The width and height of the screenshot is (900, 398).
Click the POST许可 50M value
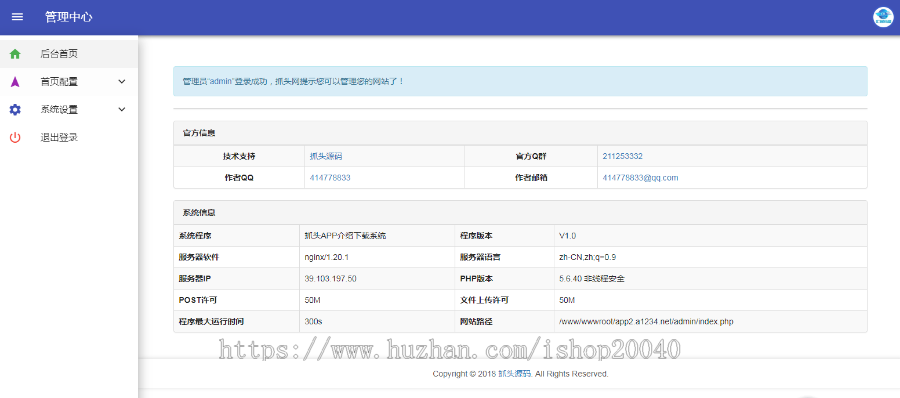pyautogui.click(x=313, y=300)
